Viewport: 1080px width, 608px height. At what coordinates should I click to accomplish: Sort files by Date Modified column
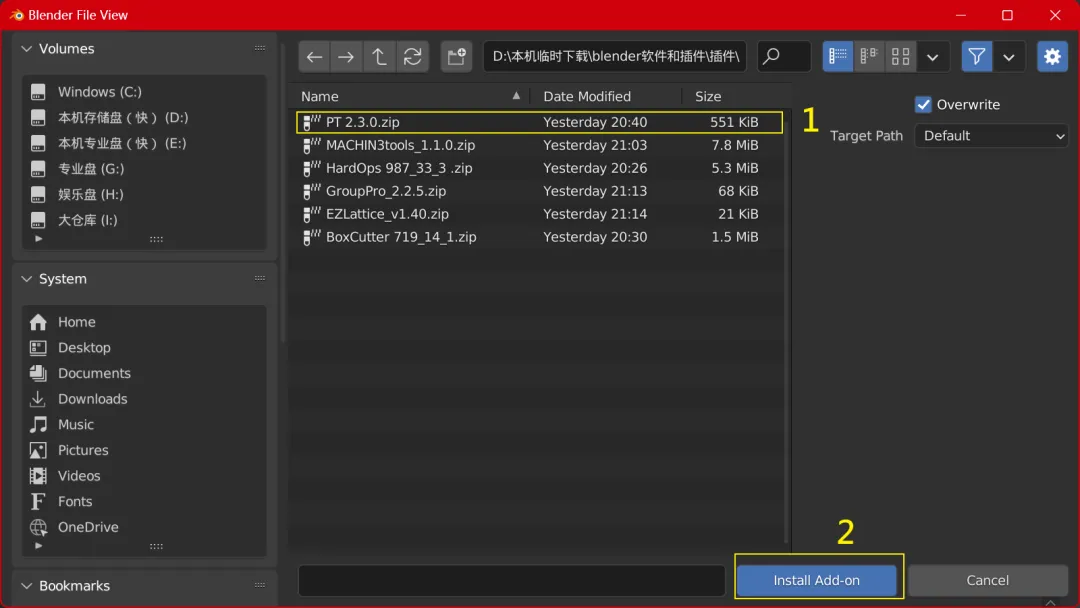click(x=605, y=96)
